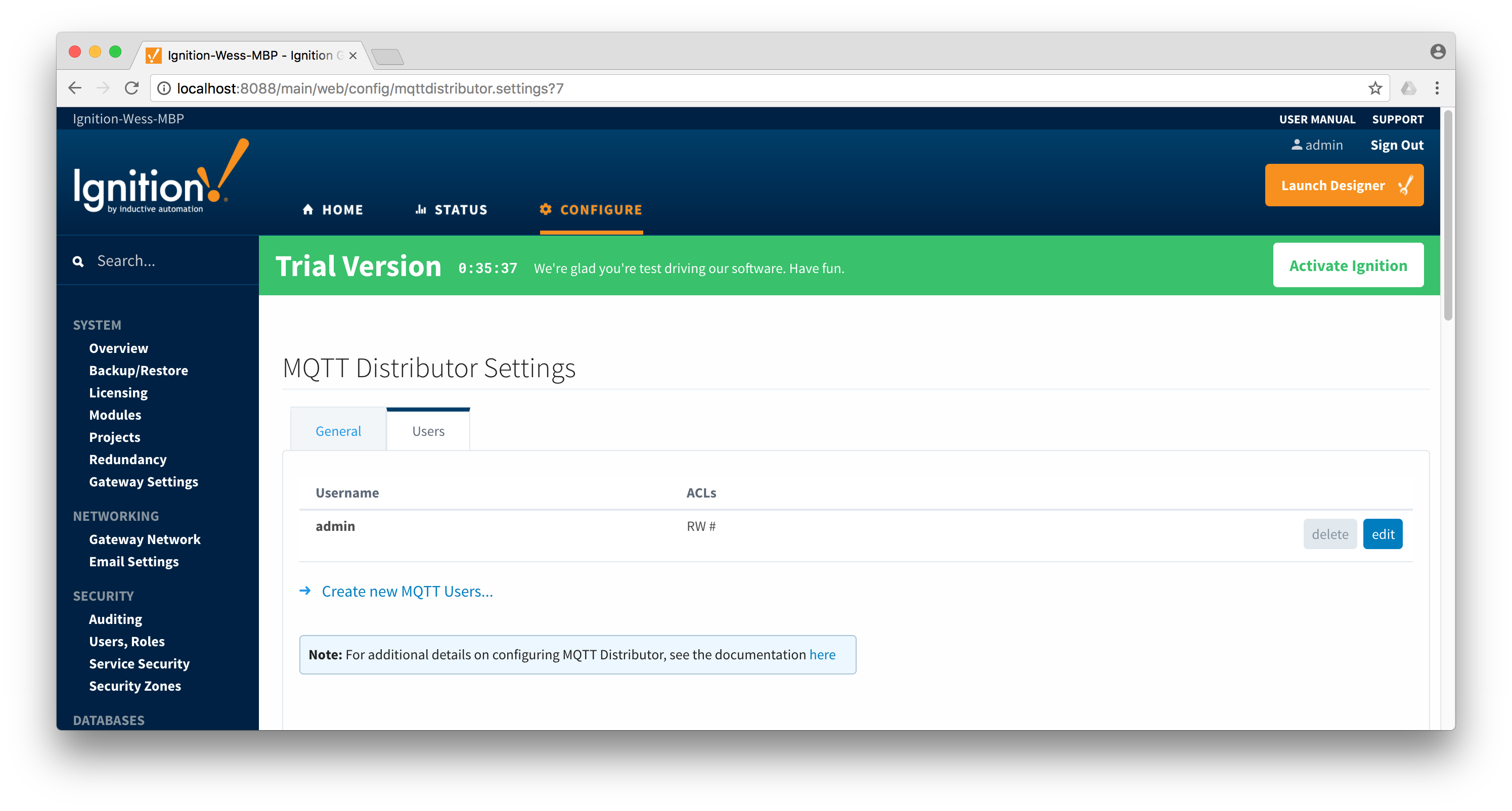Open Modules in the sidebar
The image size is (1512, 811).
115,415
